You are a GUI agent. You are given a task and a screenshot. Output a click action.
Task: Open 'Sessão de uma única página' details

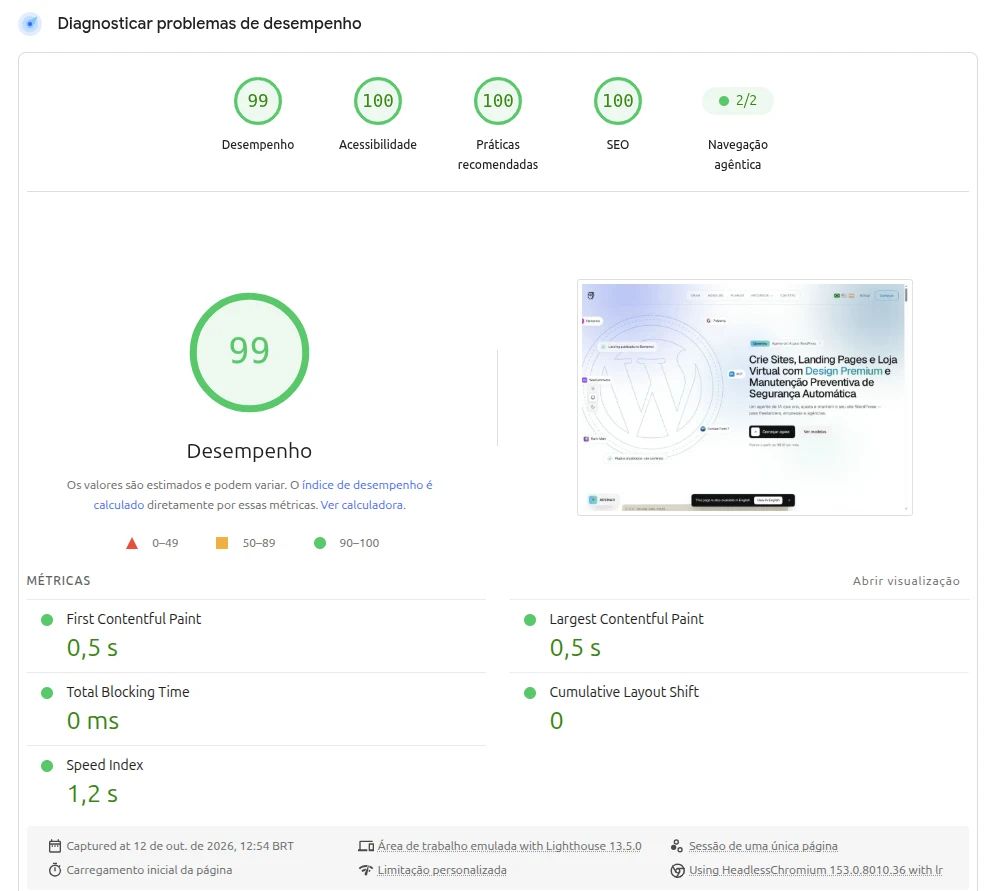pos(763,846)
